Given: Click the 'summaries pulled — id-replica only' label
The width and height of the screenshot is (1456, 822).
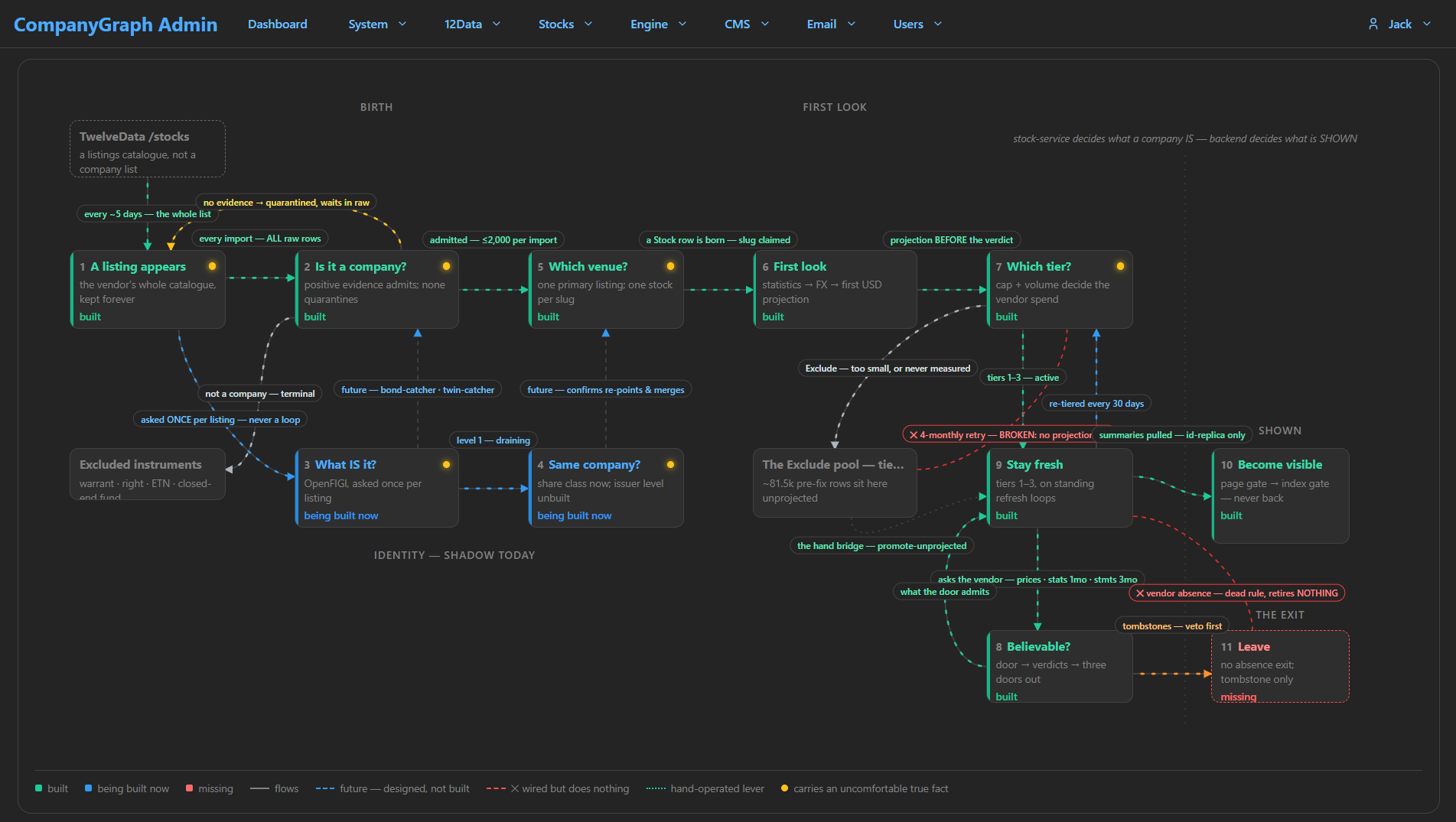Looking at the screenshot, I should (1172, 435).
